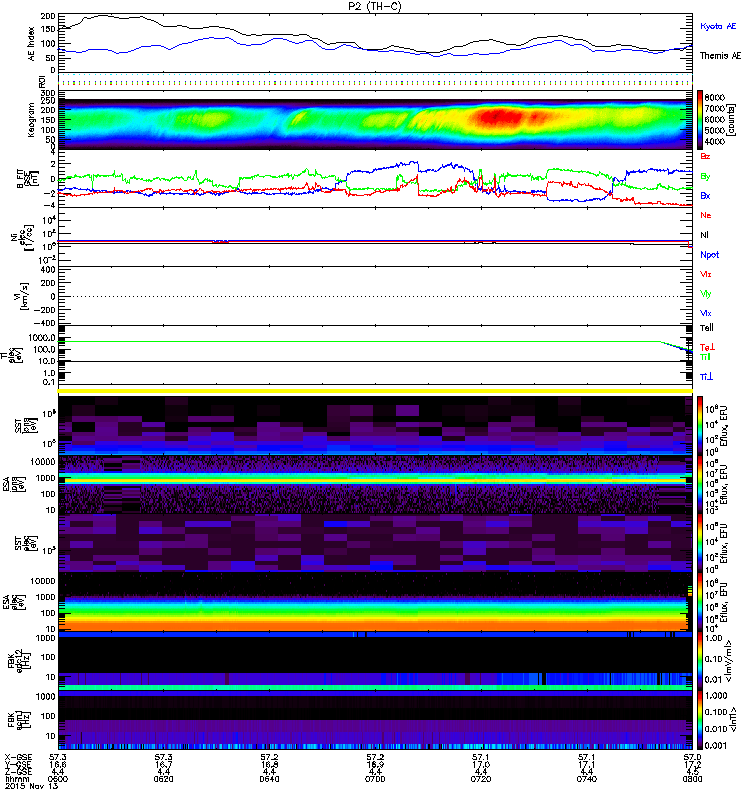750x800 pixels.
Task: Select the red Ne density legend label
Action: click(x=706, y=215)
